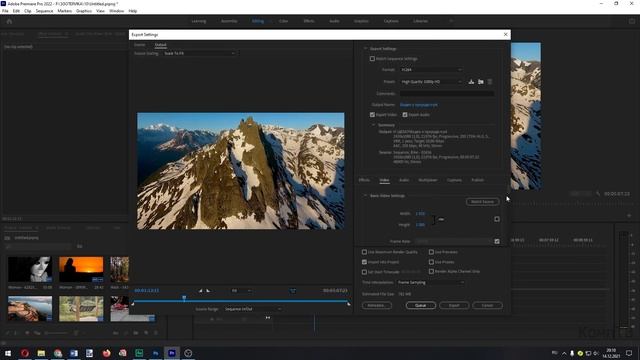
Task: Click the Premiere Pro taskbar icon
Action: pyautogui.click(x=172, y=353)
